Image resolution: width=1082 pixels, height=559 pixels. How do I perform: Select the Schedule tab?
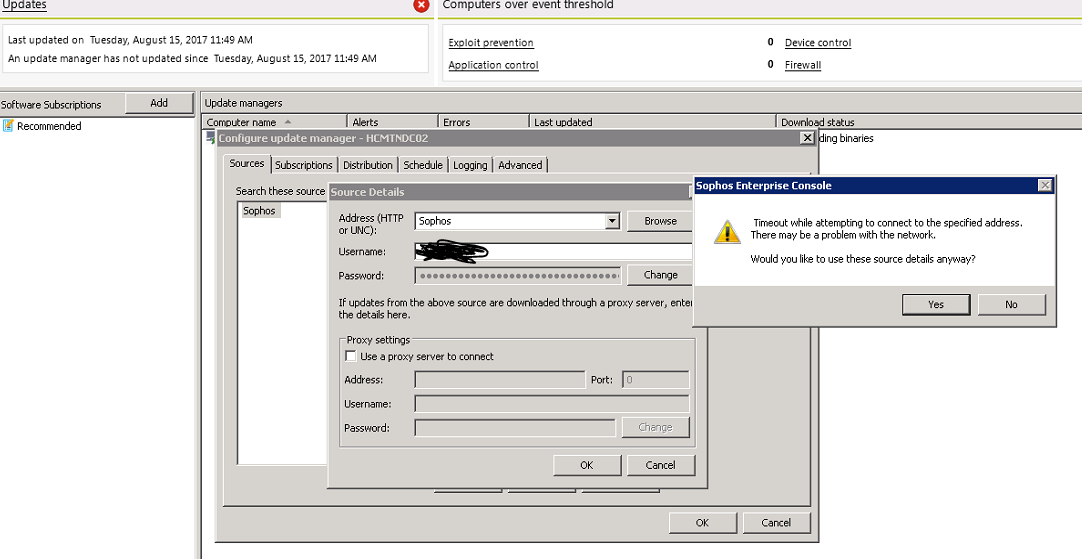click(x=423, y=165)
